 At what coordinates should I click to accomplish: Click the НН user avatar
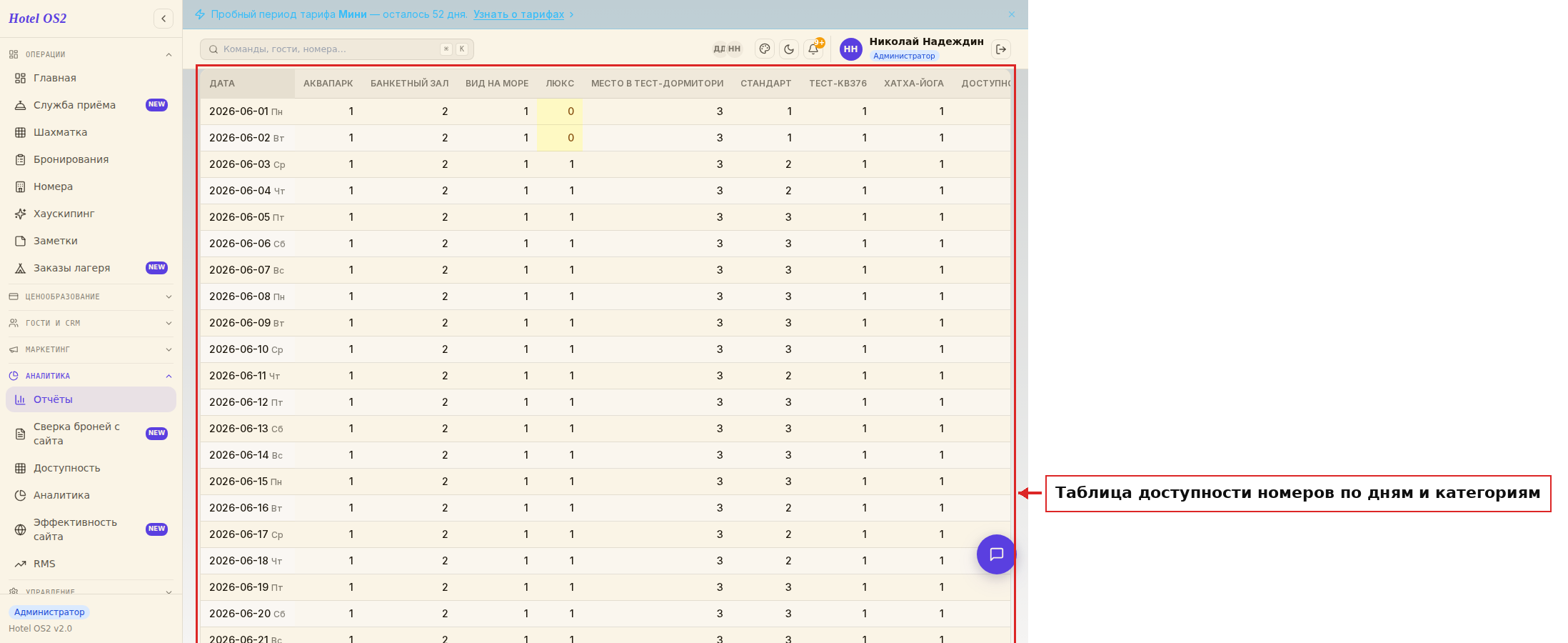(x=850, y=49)
